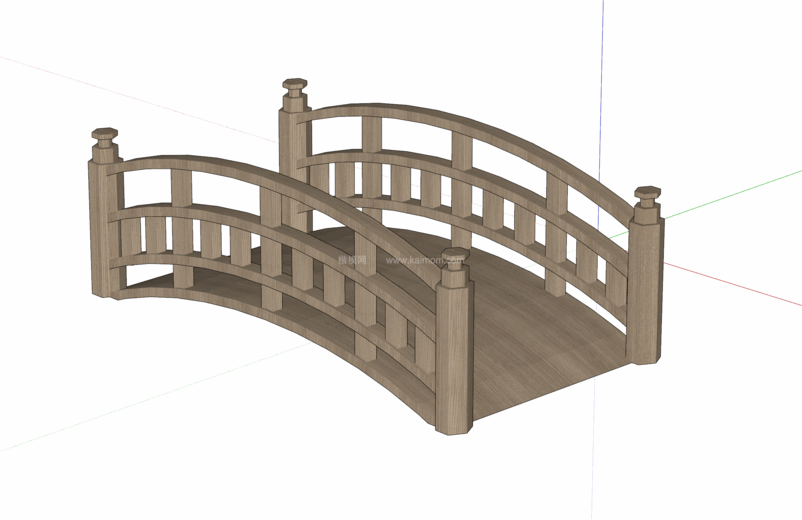Viewport: 802px width, 520px height.
Task: Select the top arched rail of far railing
Action: (470, 124)
